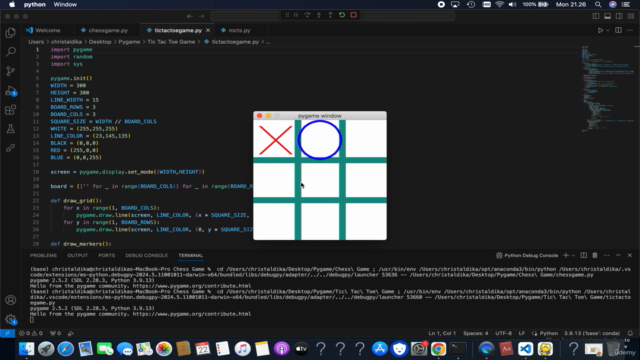Split the editor to the right

coord(618,30)
